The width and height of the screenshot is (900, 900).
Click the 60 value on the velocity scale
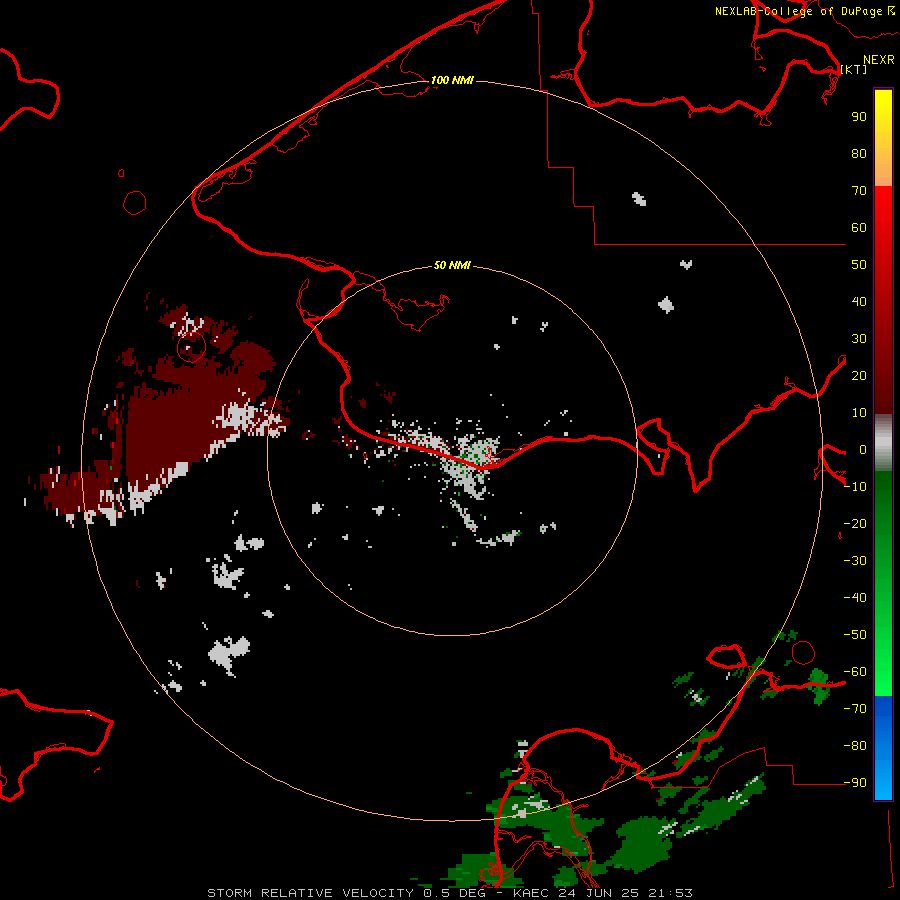click(859, 227)
